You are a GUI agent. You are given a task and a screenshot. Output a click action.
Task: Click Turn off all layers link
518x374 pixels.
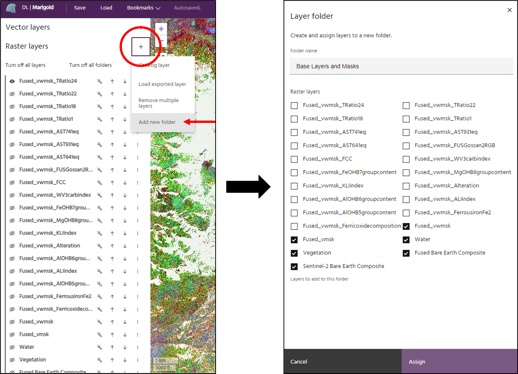[x=25, y=65]
